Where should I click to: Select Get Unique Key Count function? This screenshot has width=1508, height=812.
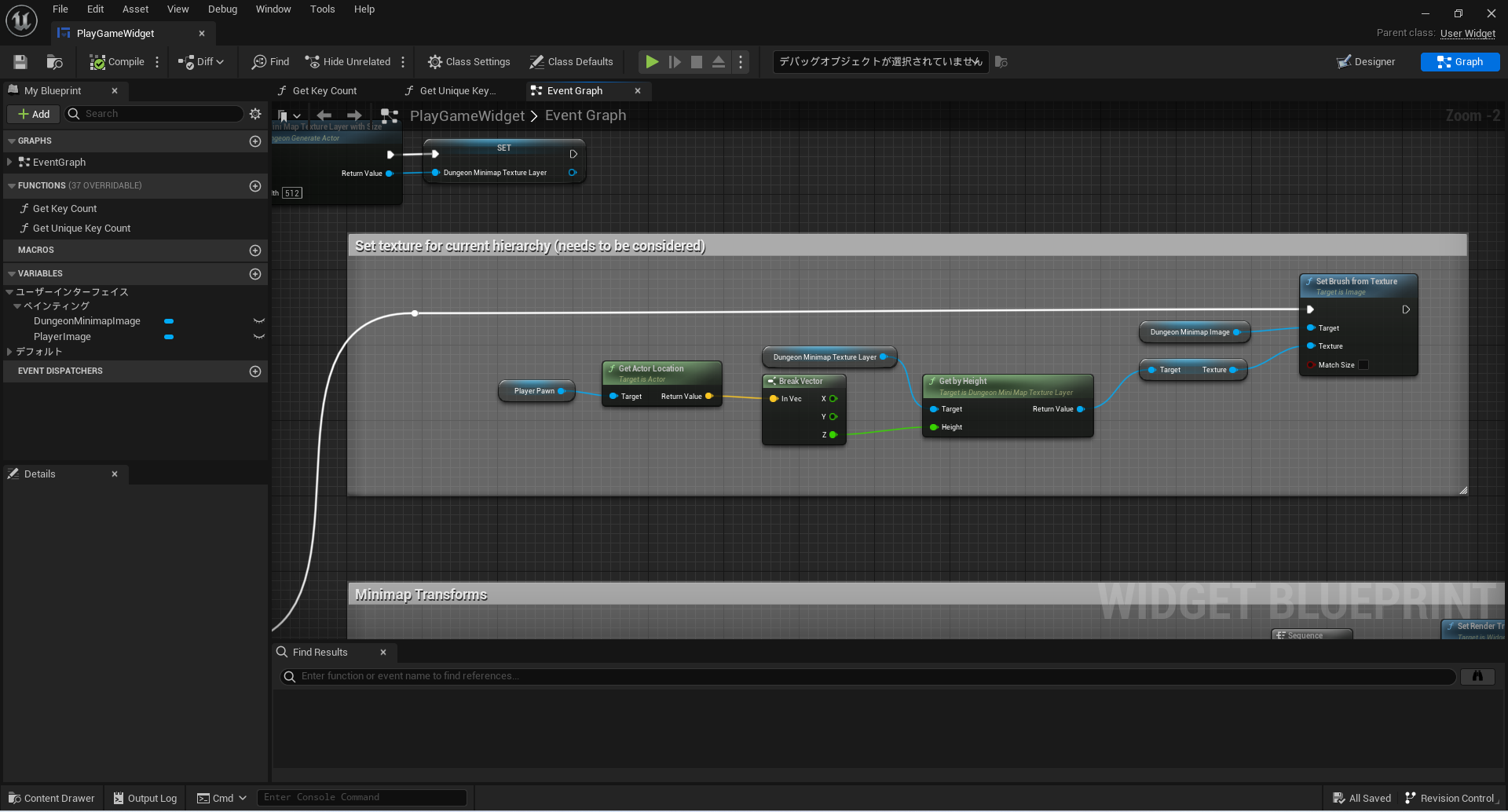82,229
